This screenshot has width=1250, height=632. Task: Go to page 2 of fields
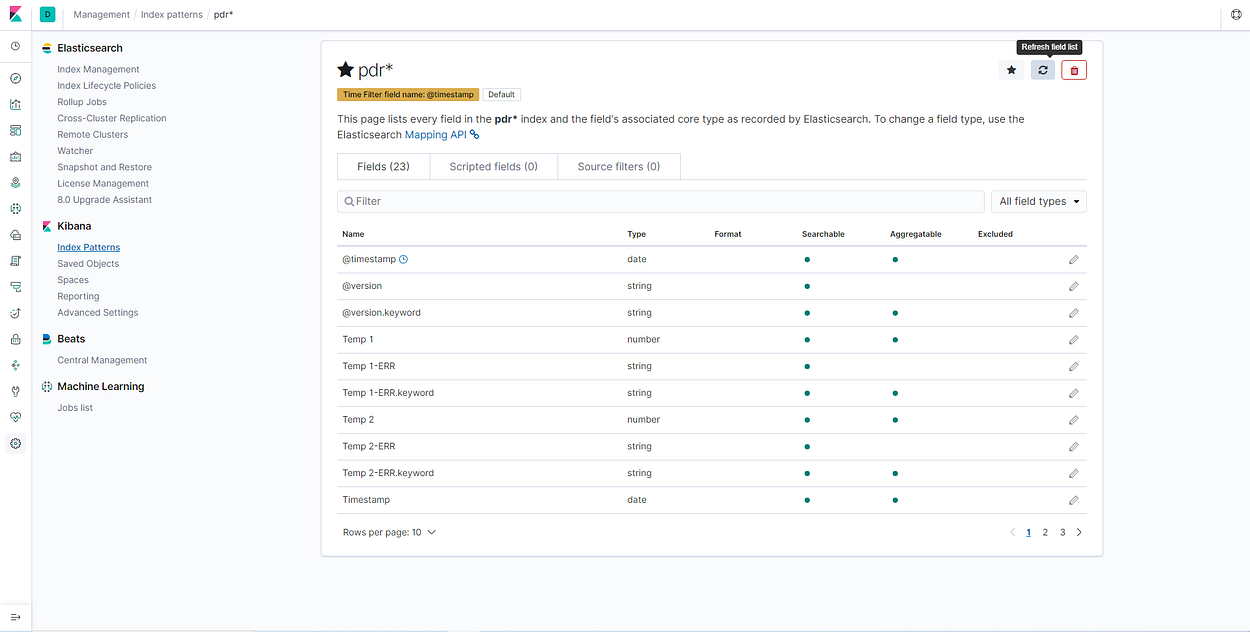coord(1045,532)
